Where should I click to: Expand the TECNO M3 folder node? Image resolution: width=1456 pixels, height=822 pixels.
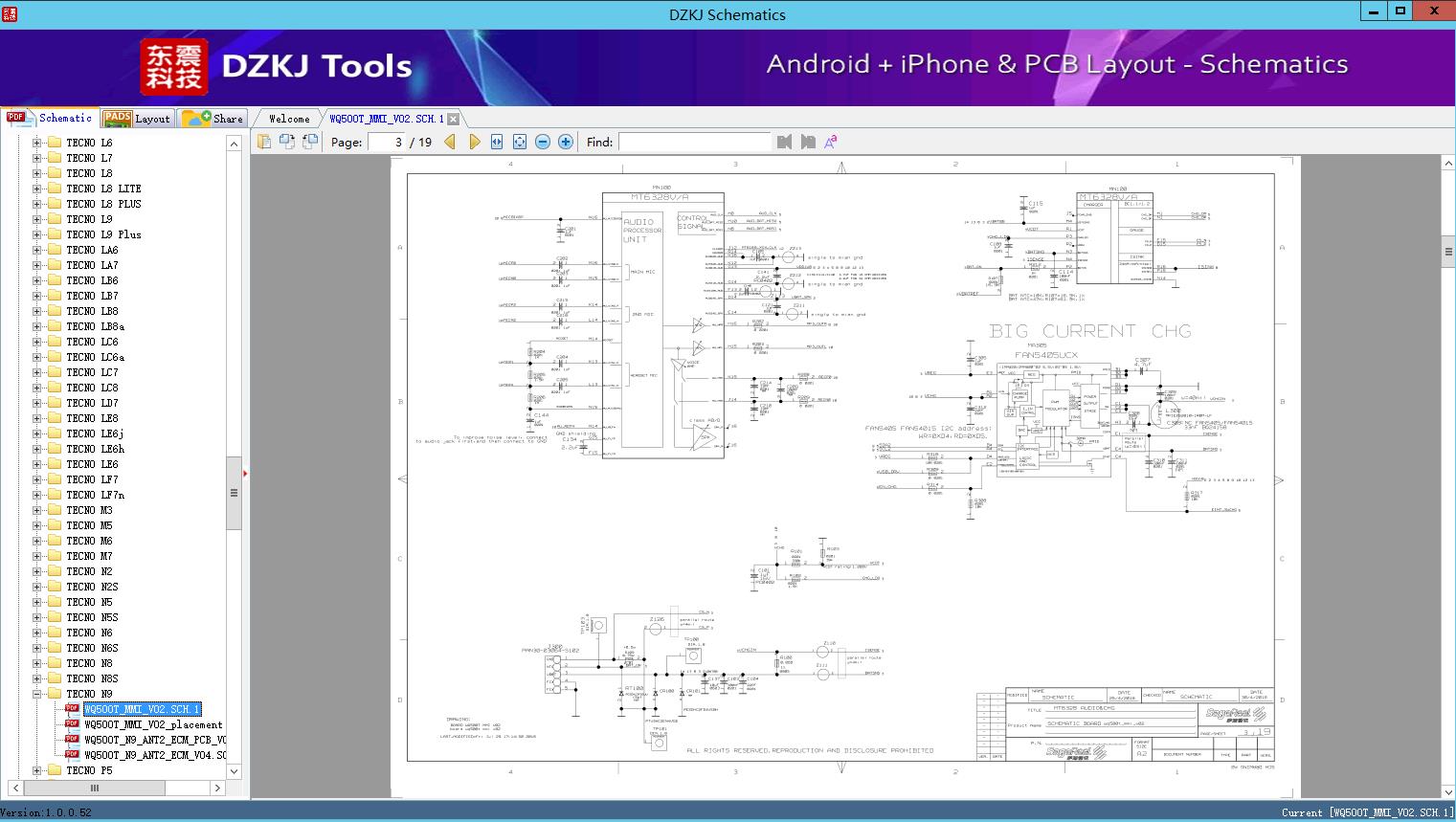[37, 510]
